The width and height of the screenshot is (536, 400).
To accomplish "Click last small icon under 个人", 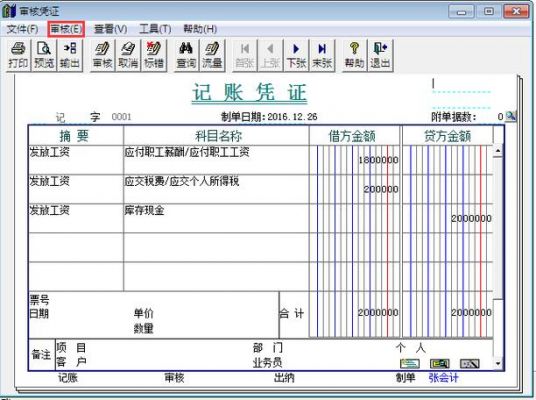I will coord(470,364).
